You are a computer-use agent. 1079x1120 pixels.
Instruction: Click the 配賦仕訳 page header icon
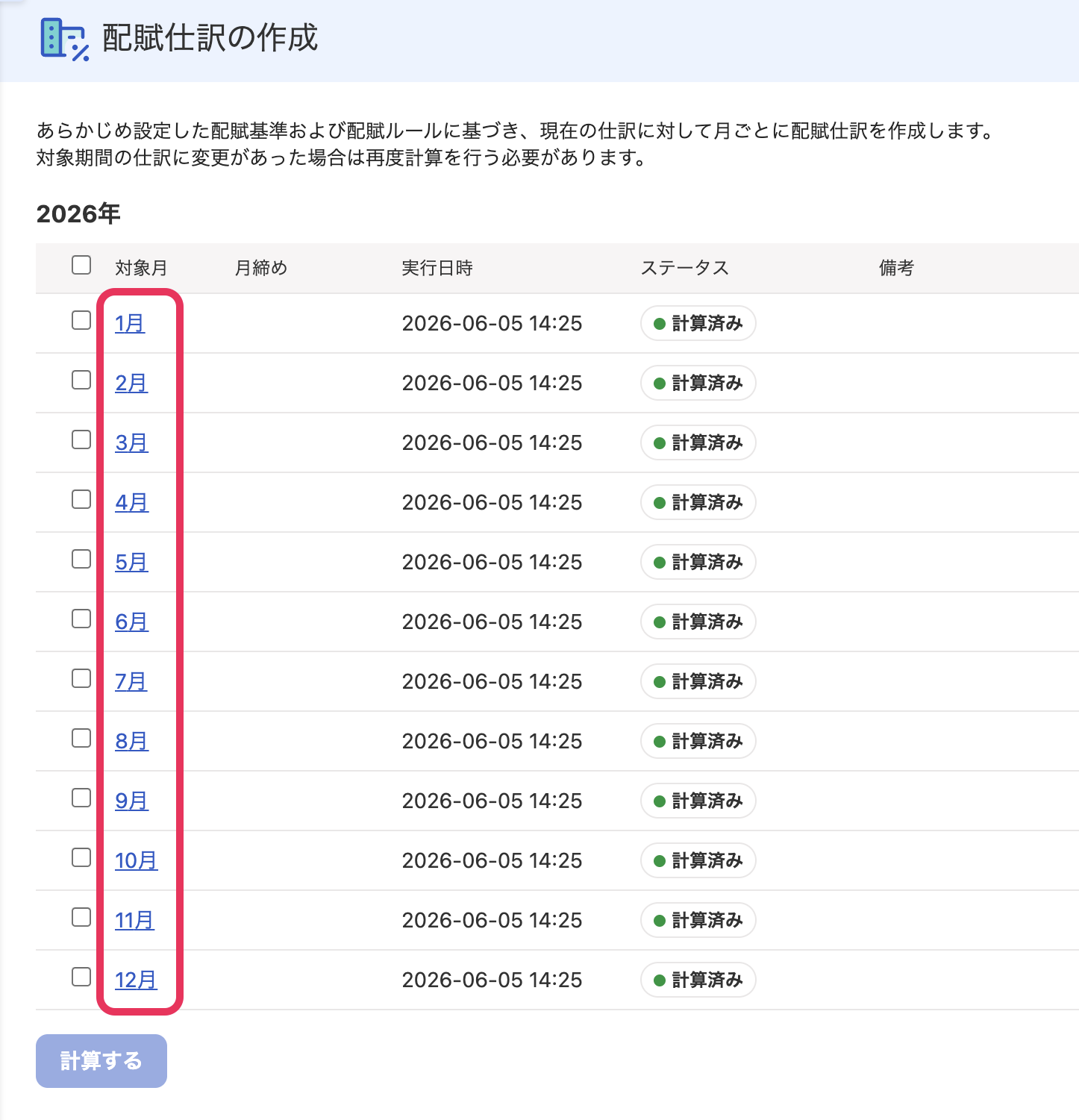tap(65, 39)
